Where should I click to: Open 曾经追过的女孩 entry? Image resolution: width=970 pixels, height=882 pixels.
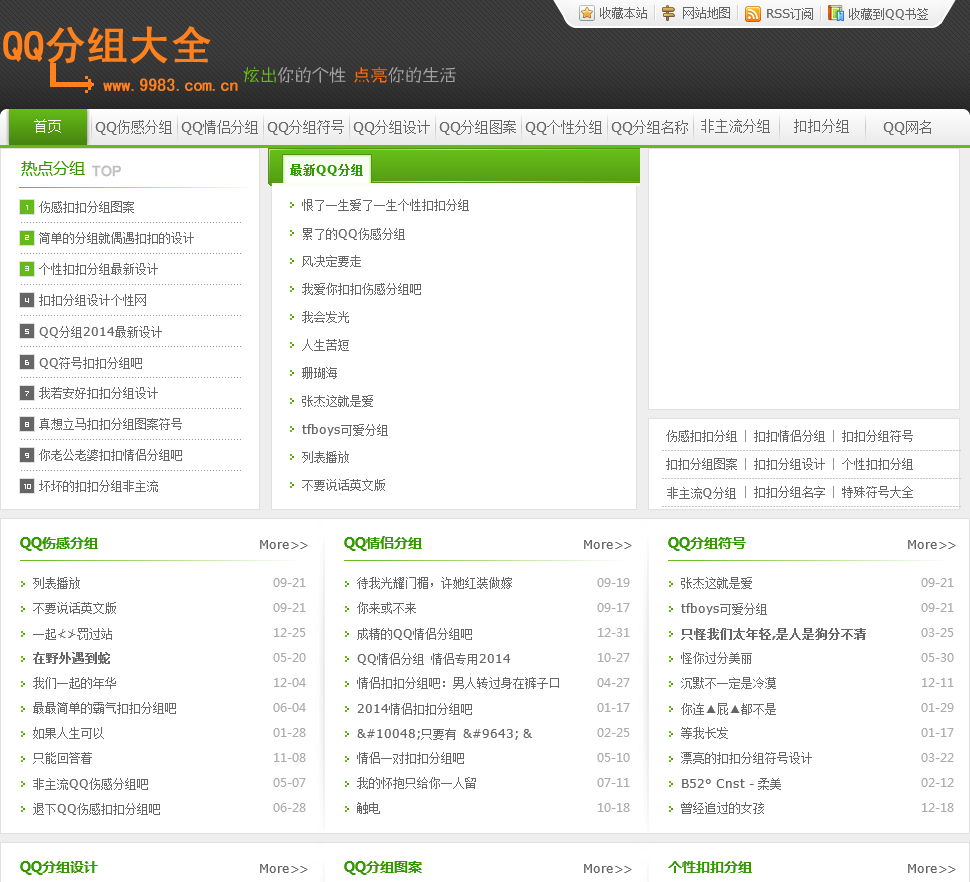point(723,808)
